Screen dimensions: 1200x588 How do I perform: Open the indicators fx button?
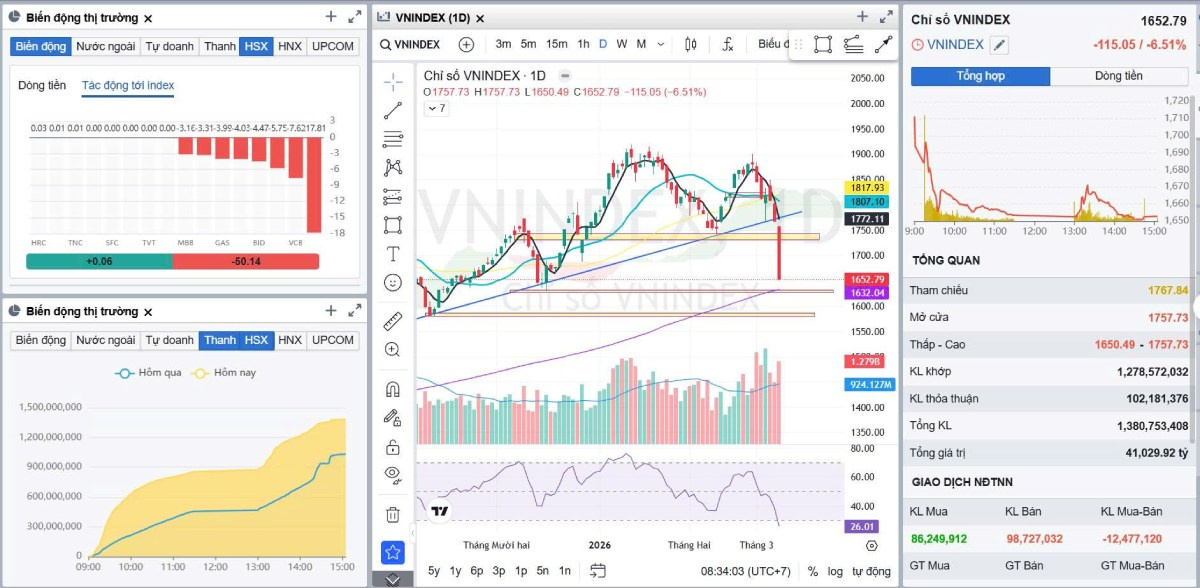[x=728, y=44]
